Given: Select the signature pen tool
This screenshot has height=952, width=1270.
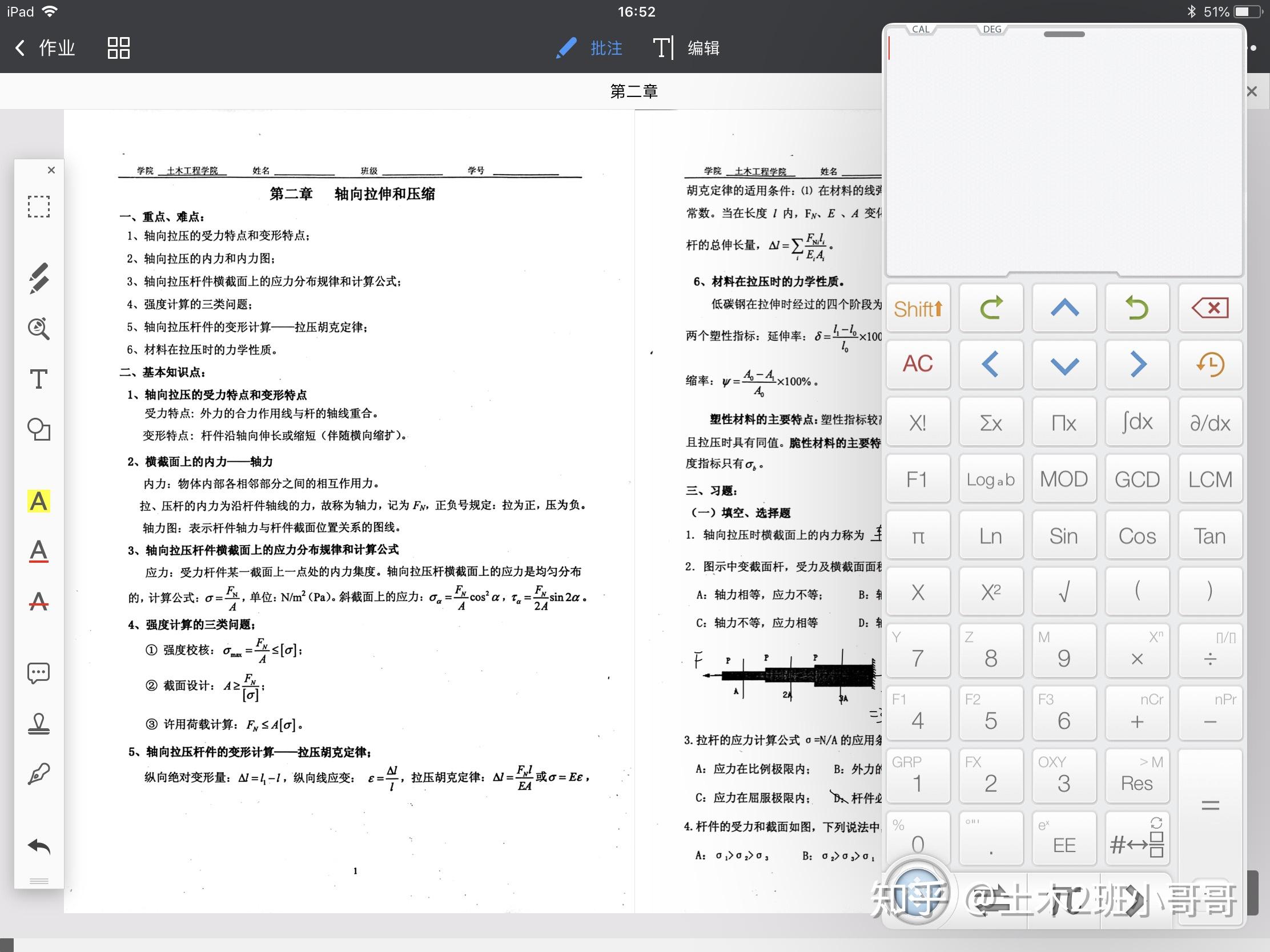Looking at the screenshot, I should pyautogui.click(x=38, y=773).
